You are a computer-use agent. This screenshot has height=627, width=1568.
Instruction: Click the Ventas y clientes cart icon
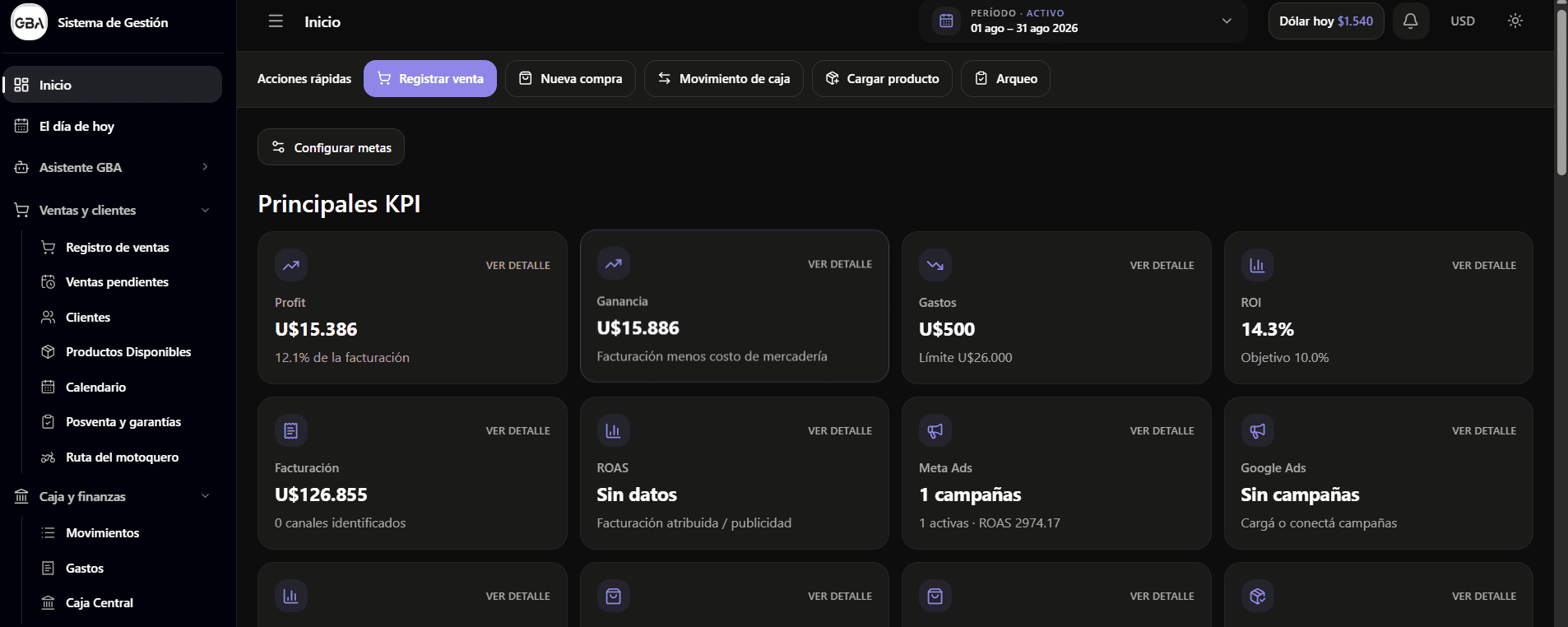click(x=21, y=210)
